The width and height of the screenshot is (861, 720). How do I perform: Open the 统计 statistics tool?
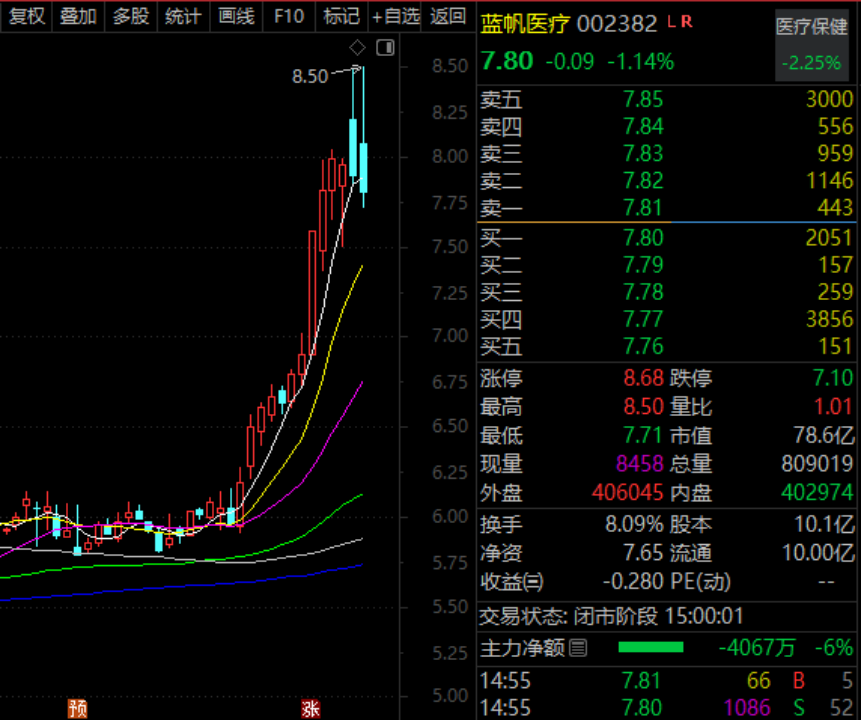click(x=183, y=16)
